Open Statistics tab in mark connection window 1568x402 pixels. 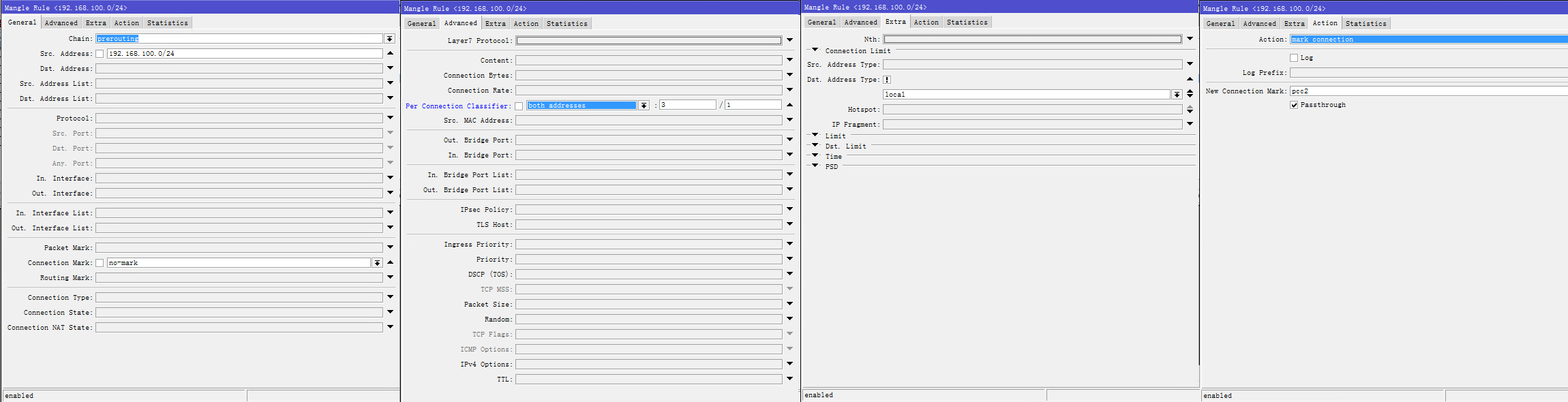click(1366, 23)
